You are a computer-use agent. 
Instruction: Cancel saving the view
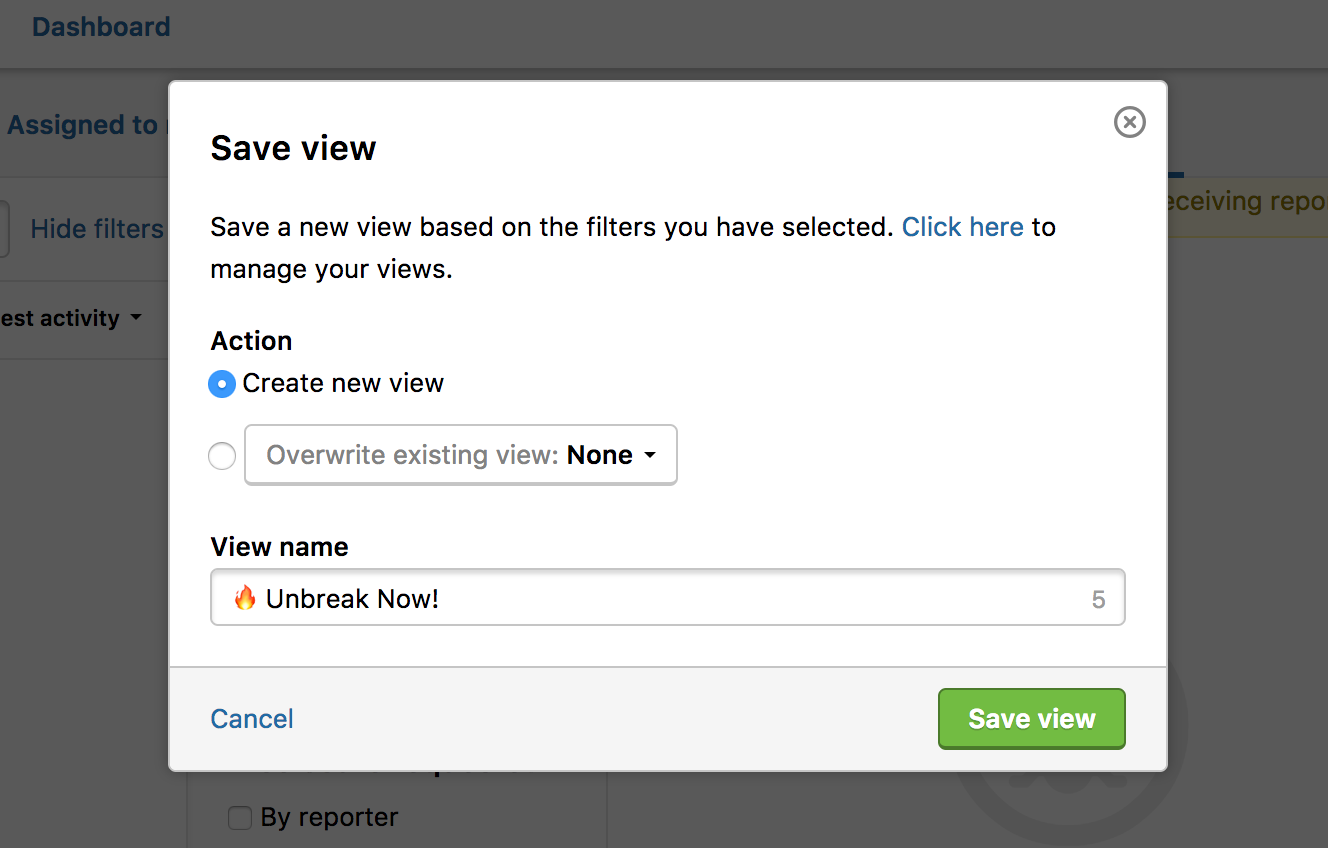(x=252, y=719)
